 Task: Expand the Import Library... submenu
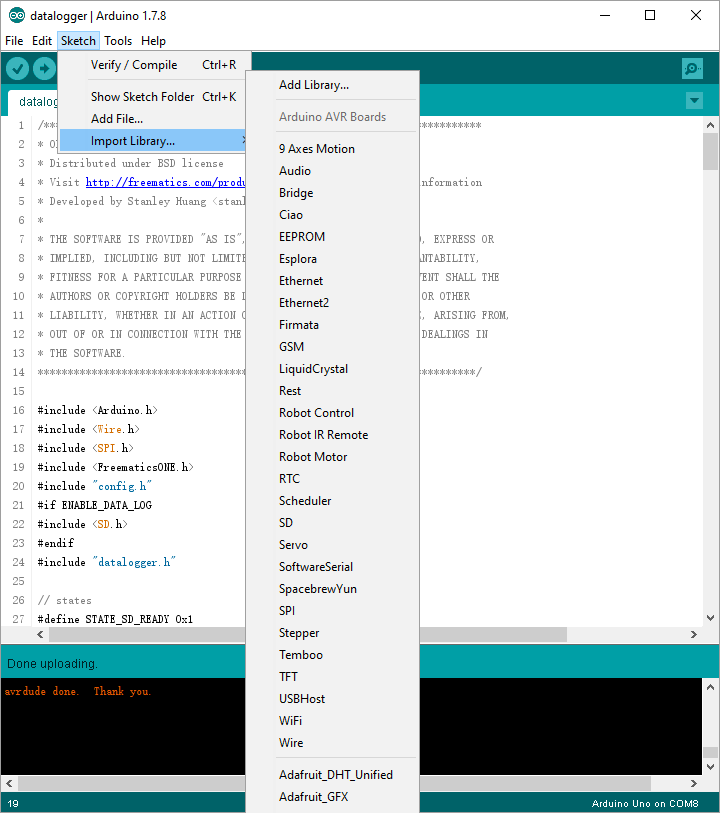click(x=152, y=141)
